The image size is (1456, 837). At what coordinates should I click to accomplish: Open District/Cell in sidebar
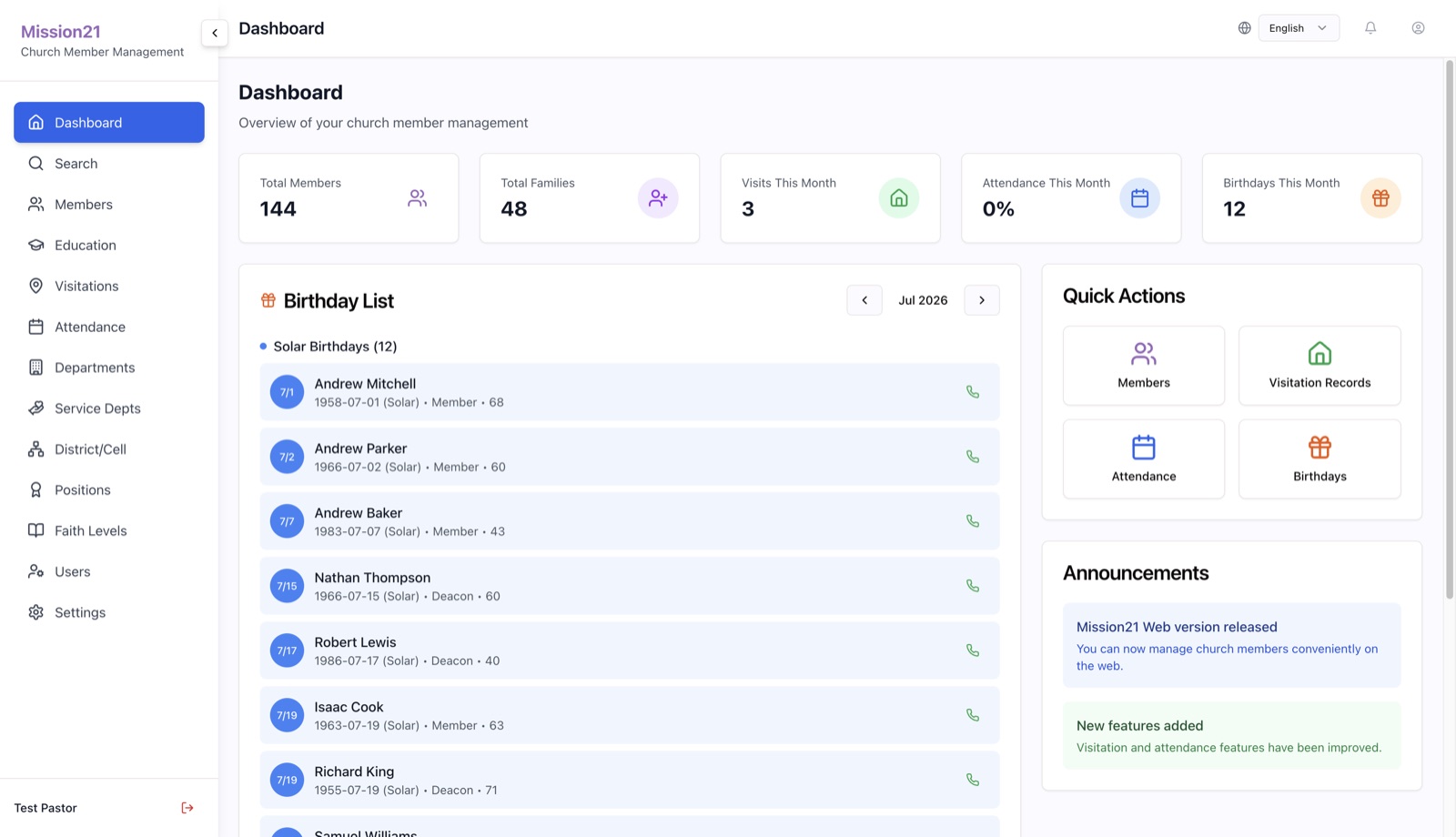point(109,449)
